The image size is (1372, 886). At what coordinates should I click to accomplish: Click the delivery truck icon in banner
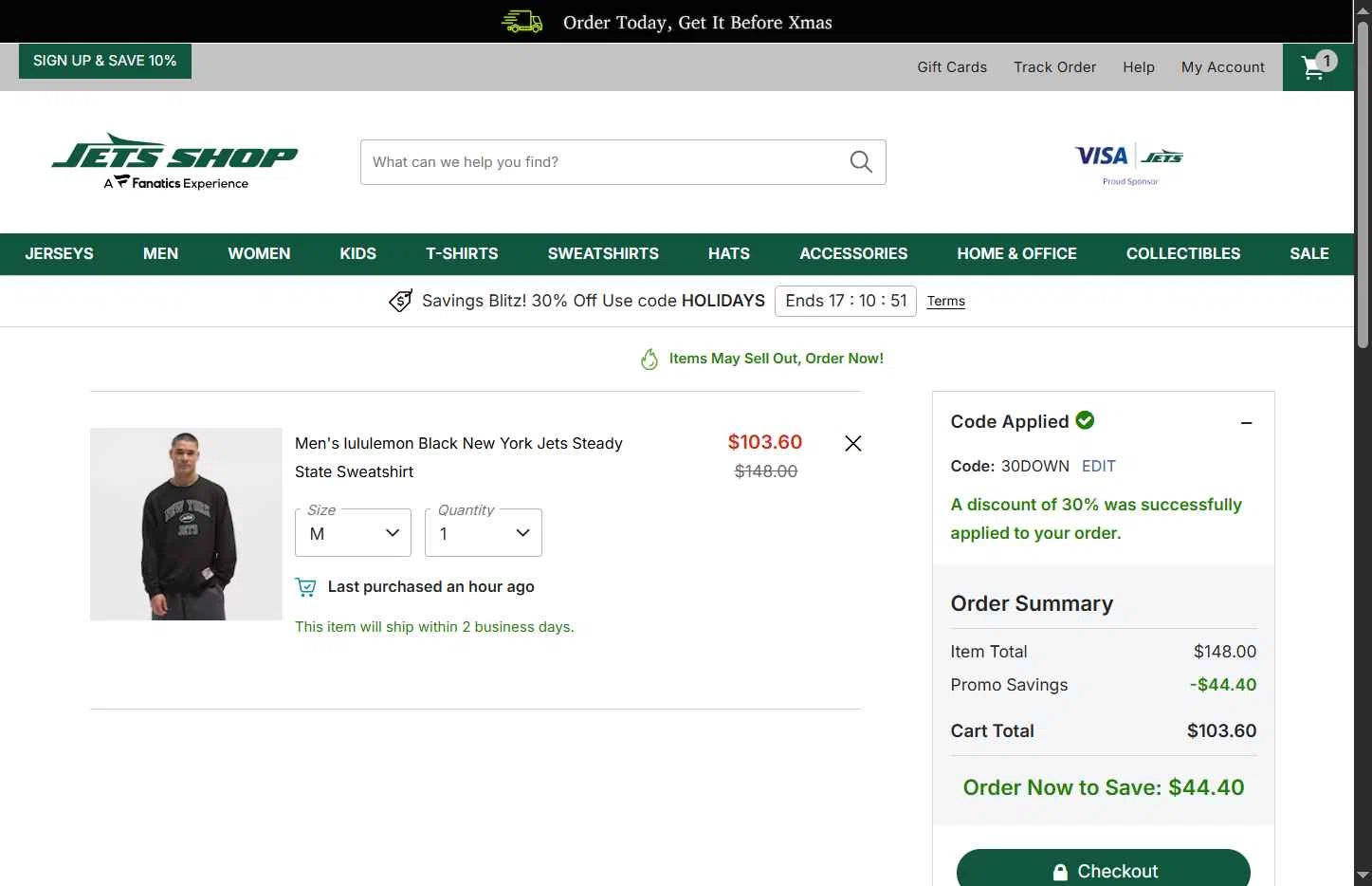click(521, 22)
